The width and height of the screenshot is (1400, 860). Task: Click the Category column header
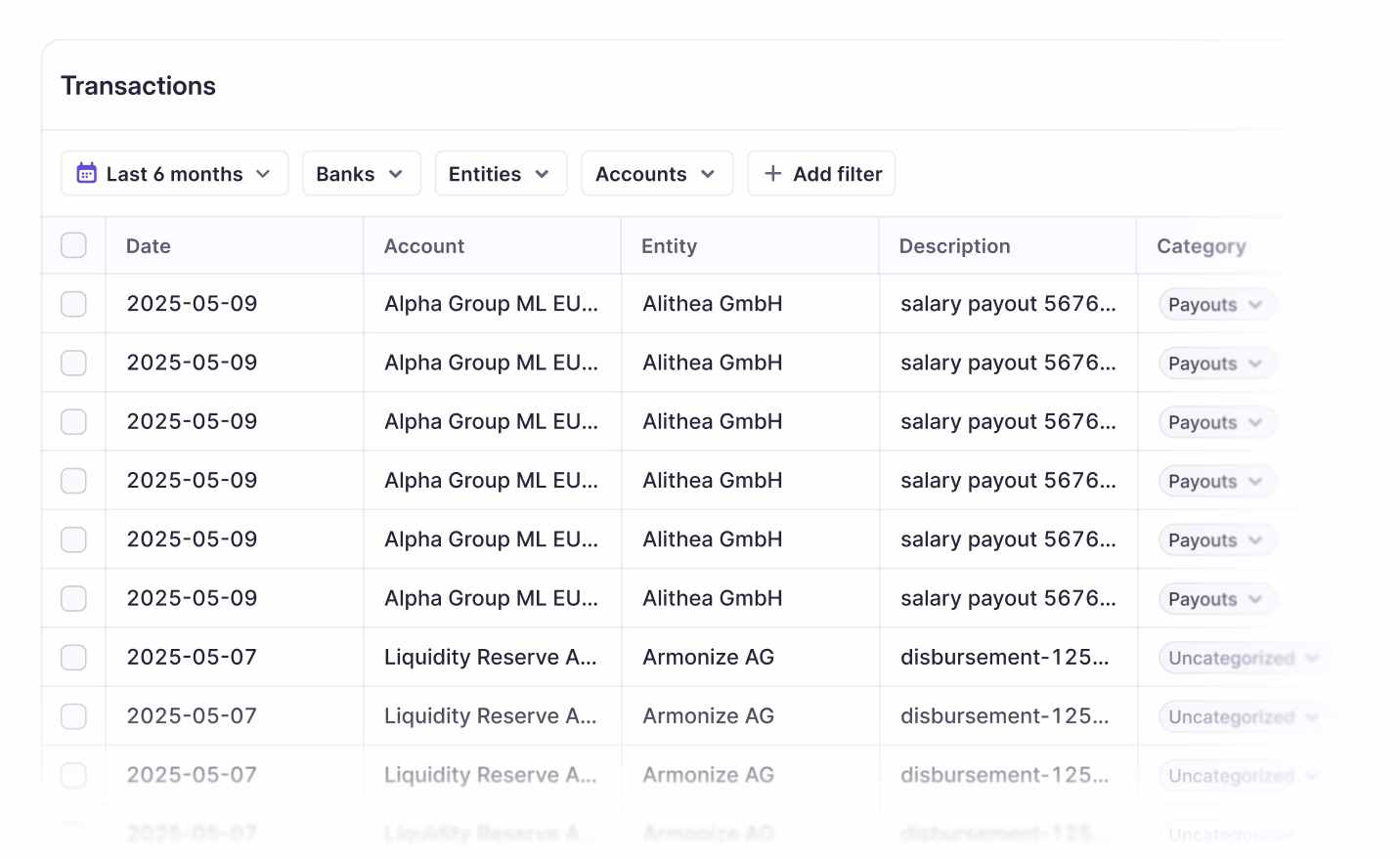[x=1202, y=246]
